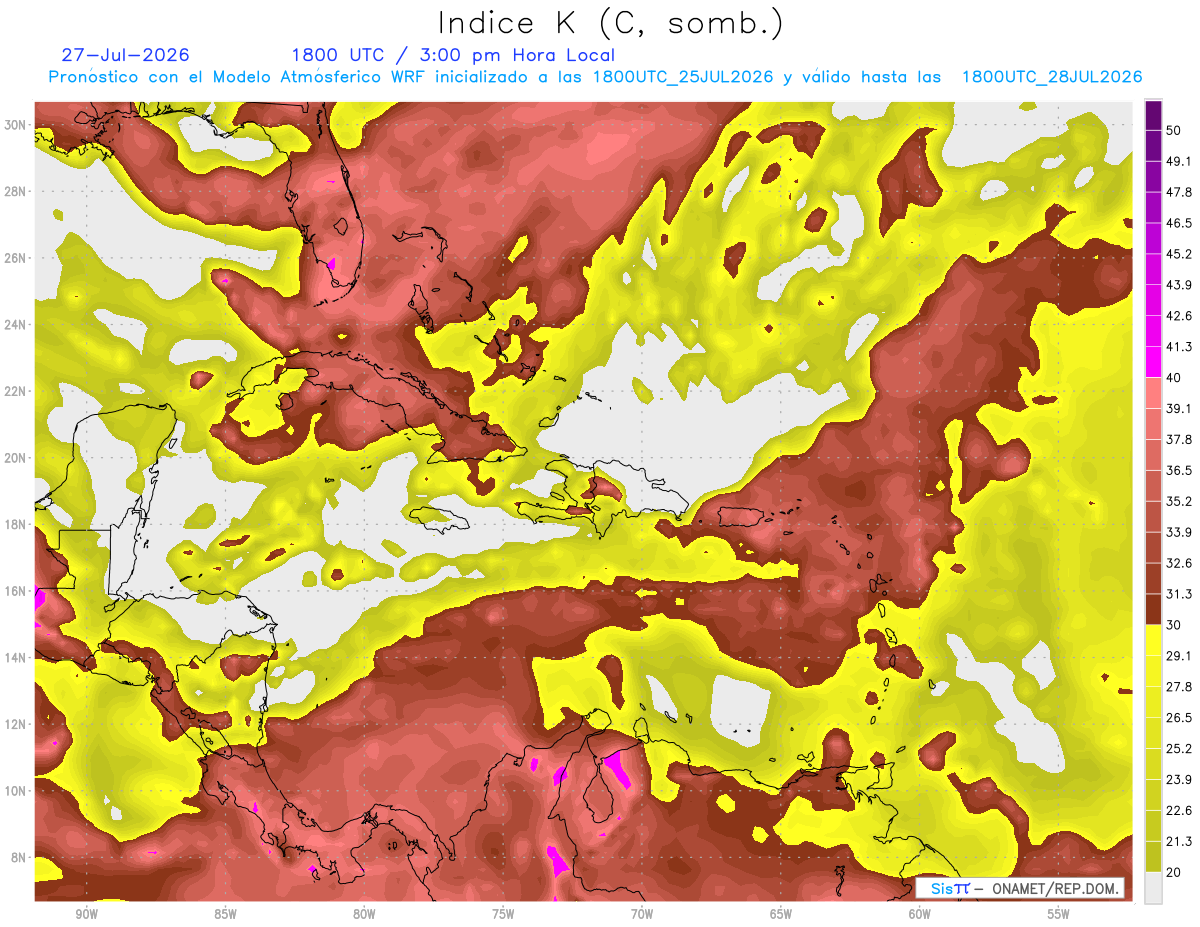Click the gray colorbar segment below 20
This screenshot has height=927, width=1200.
pos(1153,888)
